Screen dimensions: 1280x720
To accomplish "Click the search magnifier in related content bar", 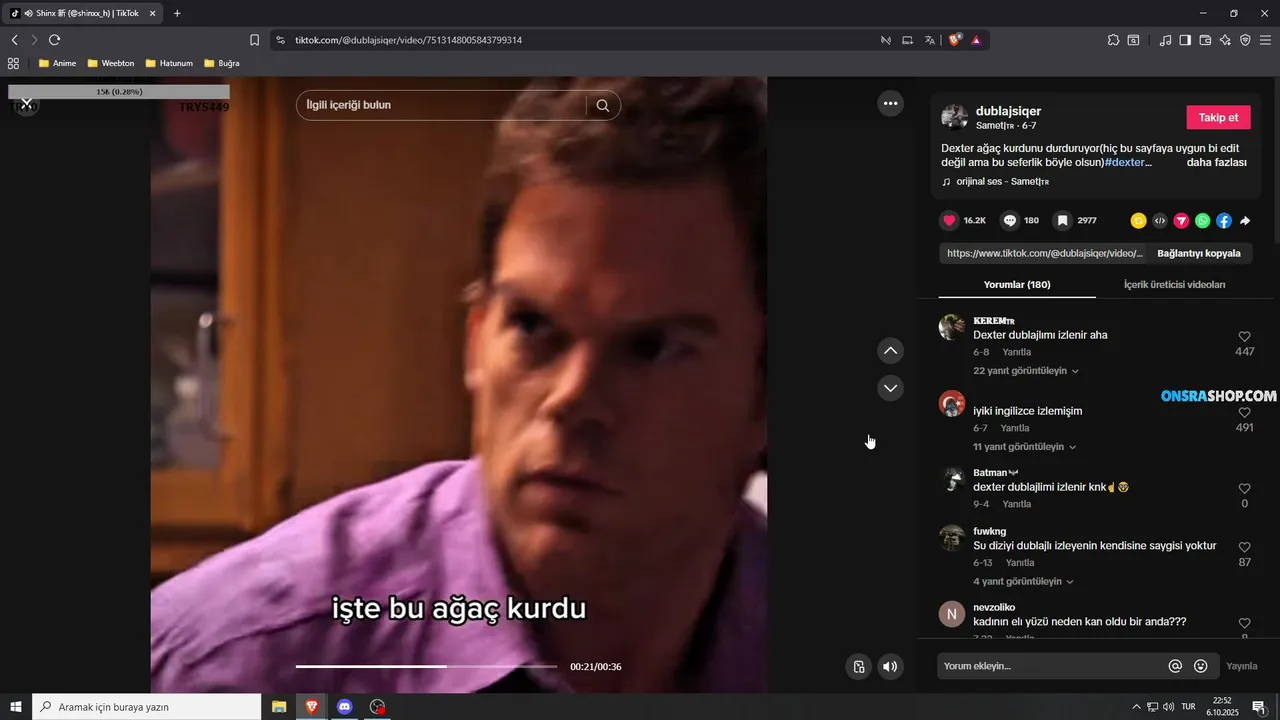I will (x=603, y=105).
